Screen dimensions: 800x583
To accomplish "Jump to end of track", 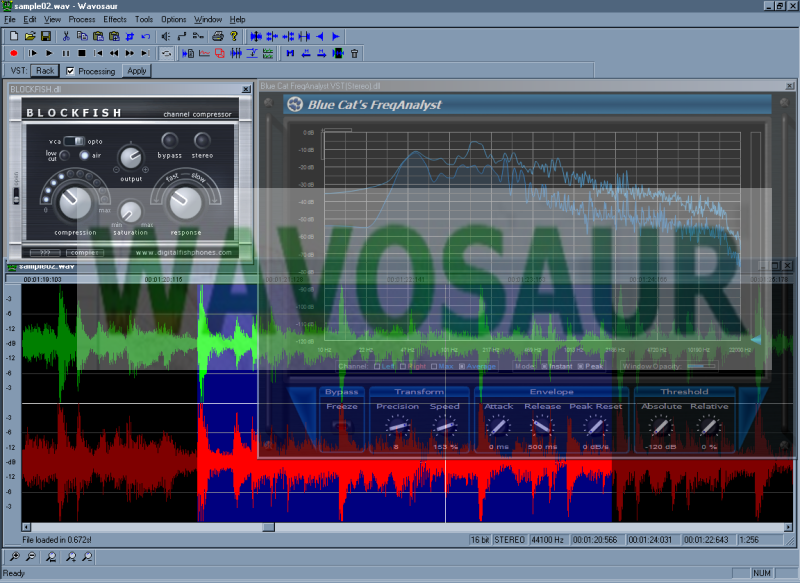I will point(146,53).
